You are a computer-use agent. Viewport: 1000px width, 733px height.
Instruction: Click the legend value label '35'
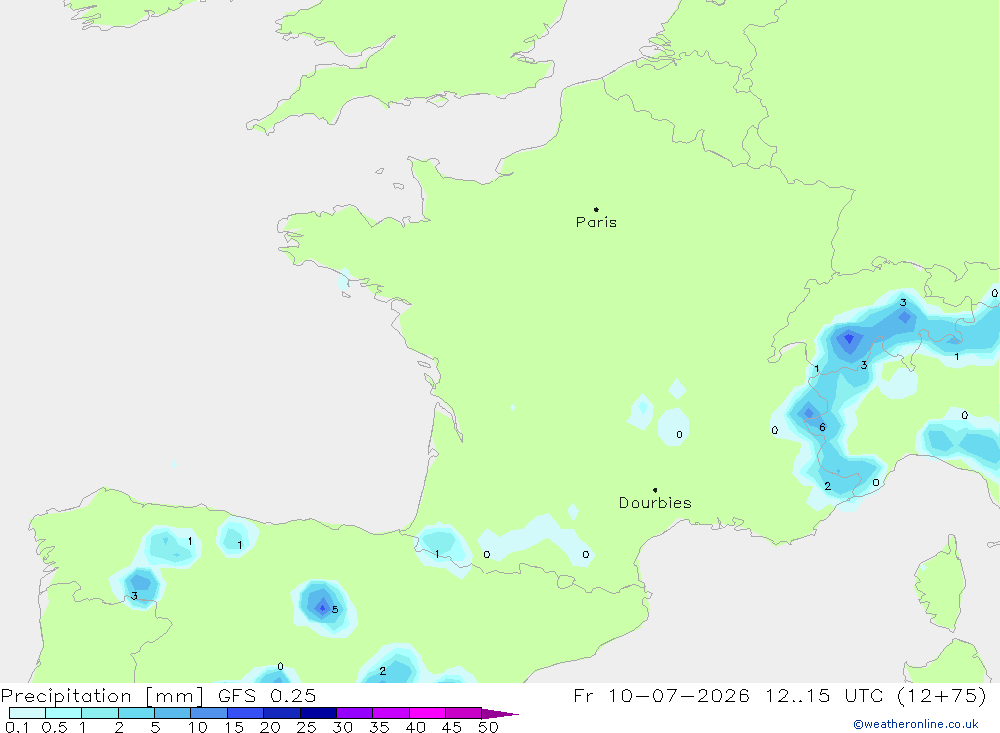pos(379,727)
